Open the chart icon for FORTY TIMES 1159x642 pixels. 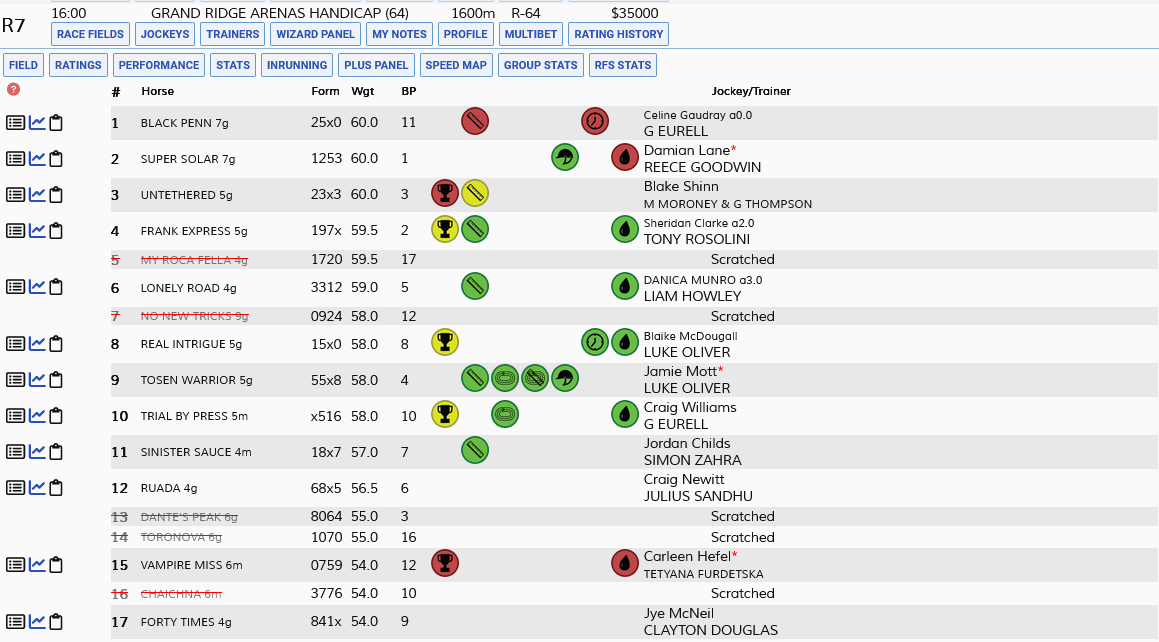coord(37,622)
